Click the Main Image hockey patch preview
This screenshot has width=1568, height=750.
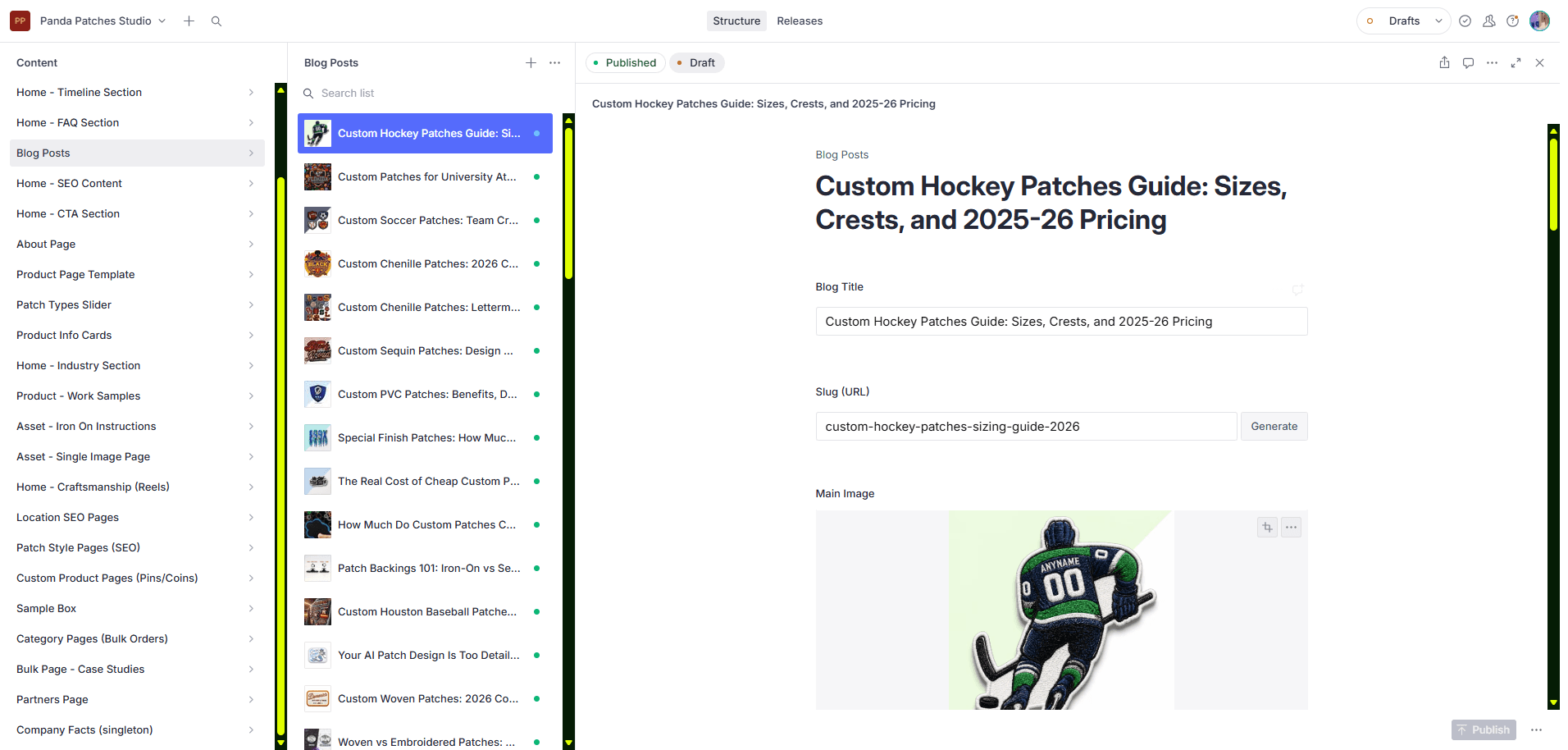click(x=1061, y=610)
